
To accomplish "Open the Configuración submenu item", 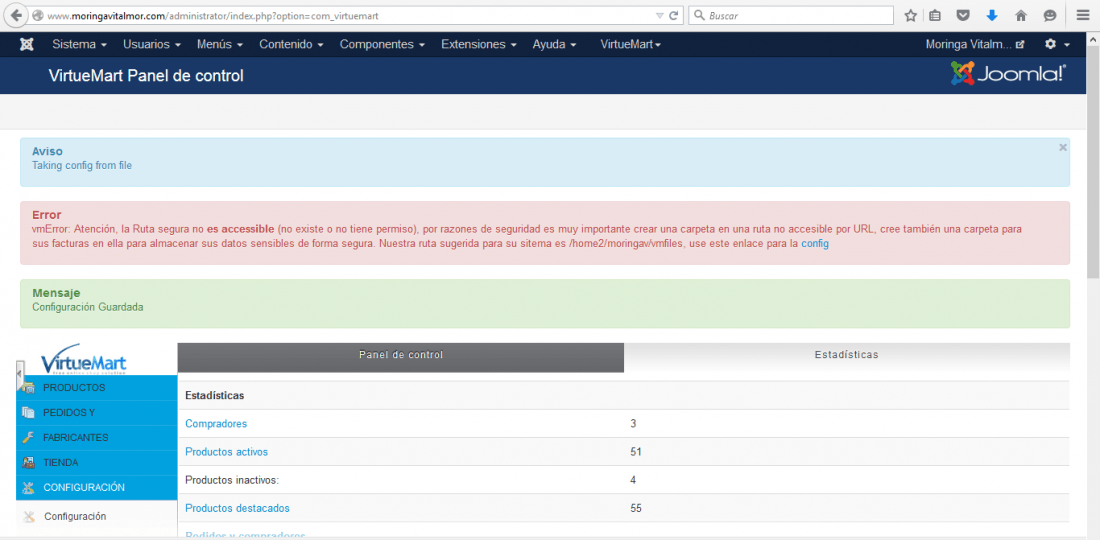I will point(75,516).
